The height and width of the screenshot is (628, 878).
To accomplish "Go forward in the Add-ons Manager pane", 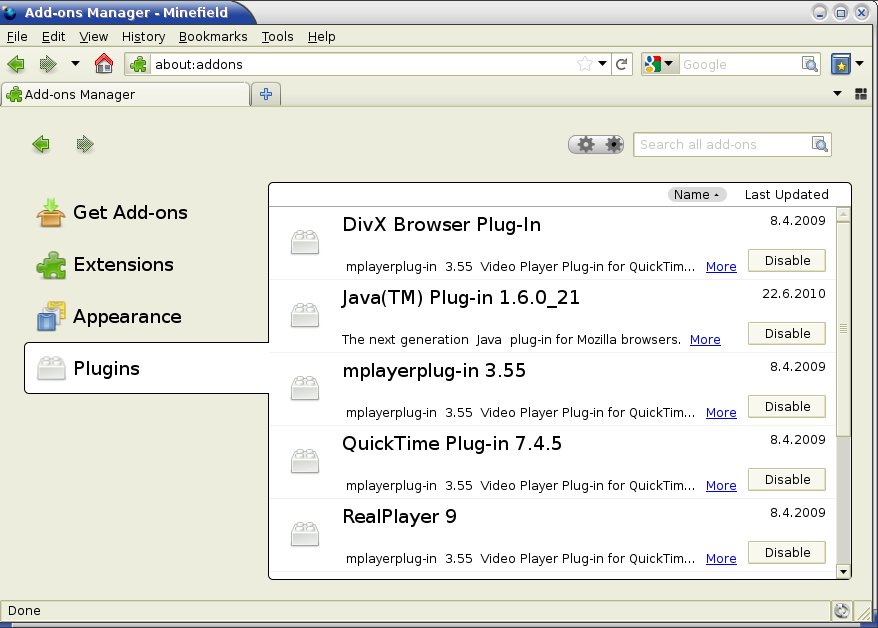I will pos(85,144).
